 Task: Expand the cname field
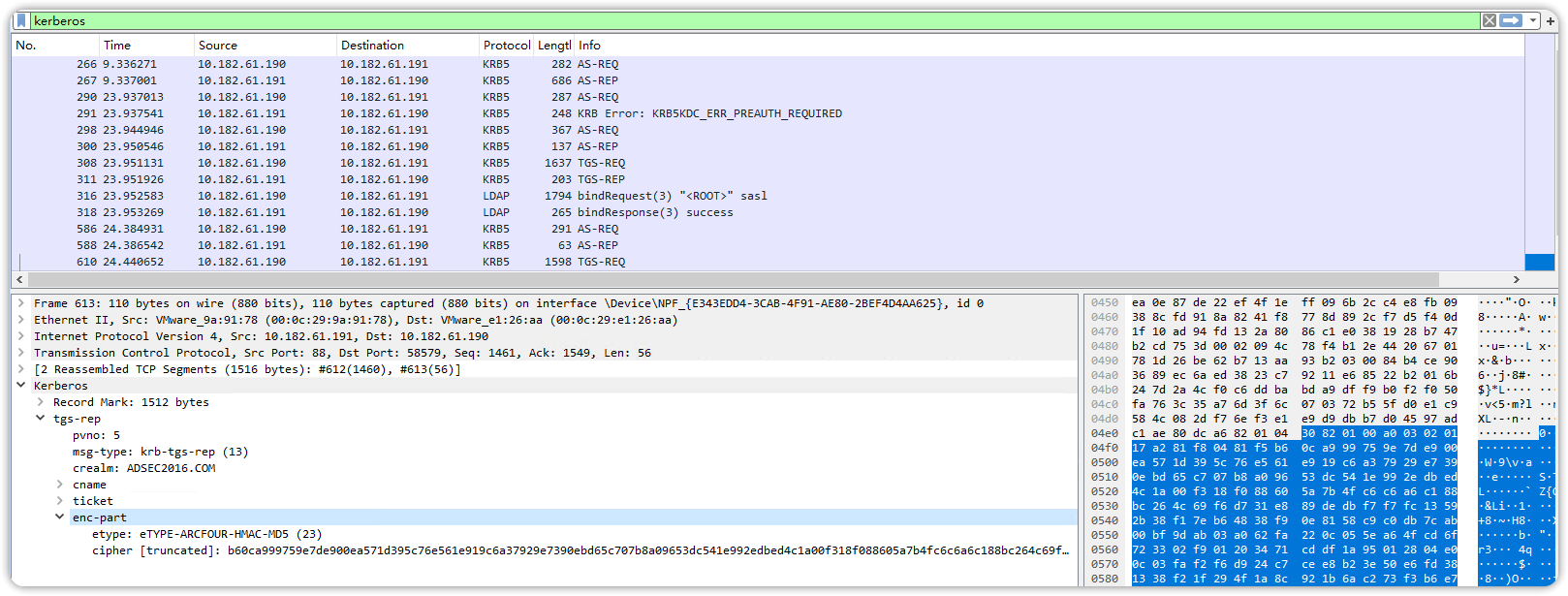coord(59,485)
